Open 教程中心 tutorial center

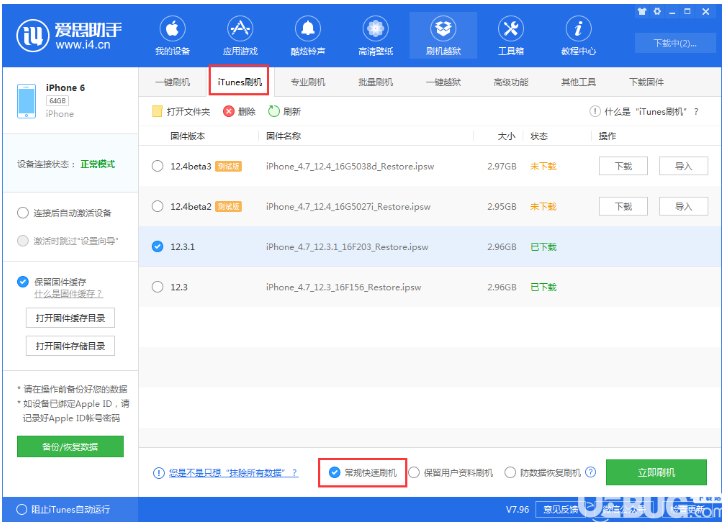click(578, 36)
